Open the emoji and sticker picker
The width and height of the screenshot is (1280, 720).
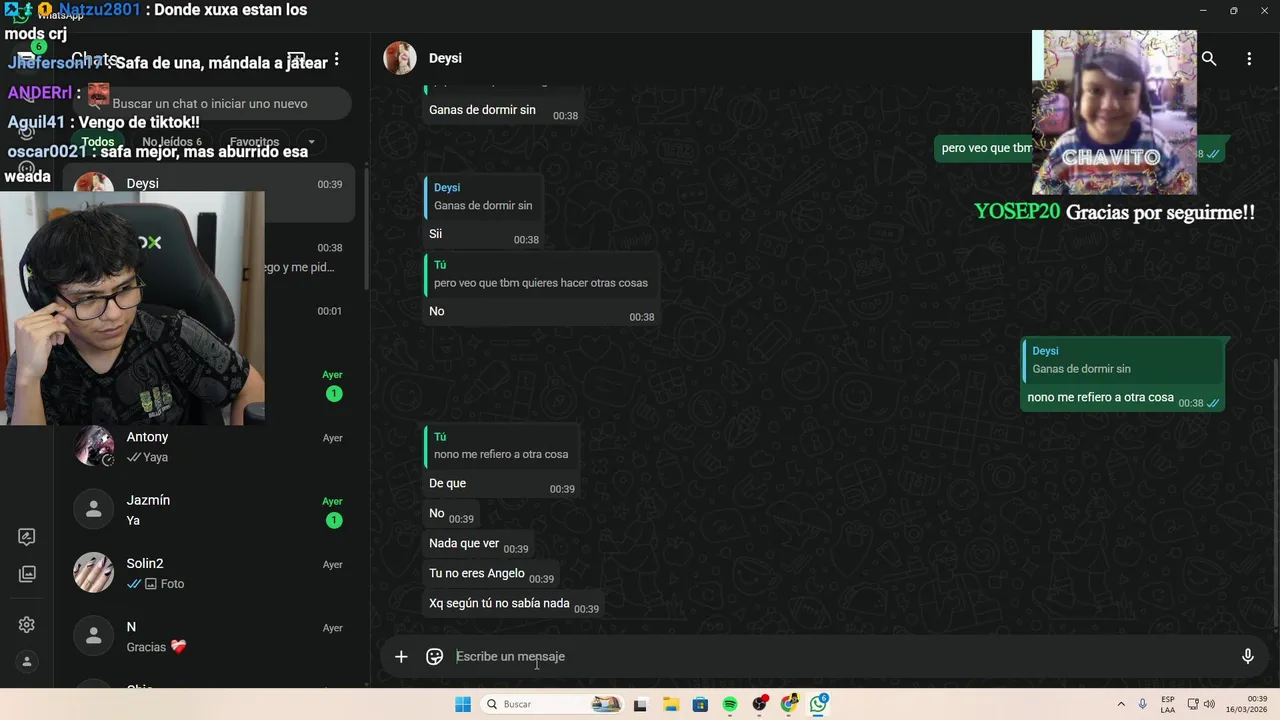pos(435,657)
